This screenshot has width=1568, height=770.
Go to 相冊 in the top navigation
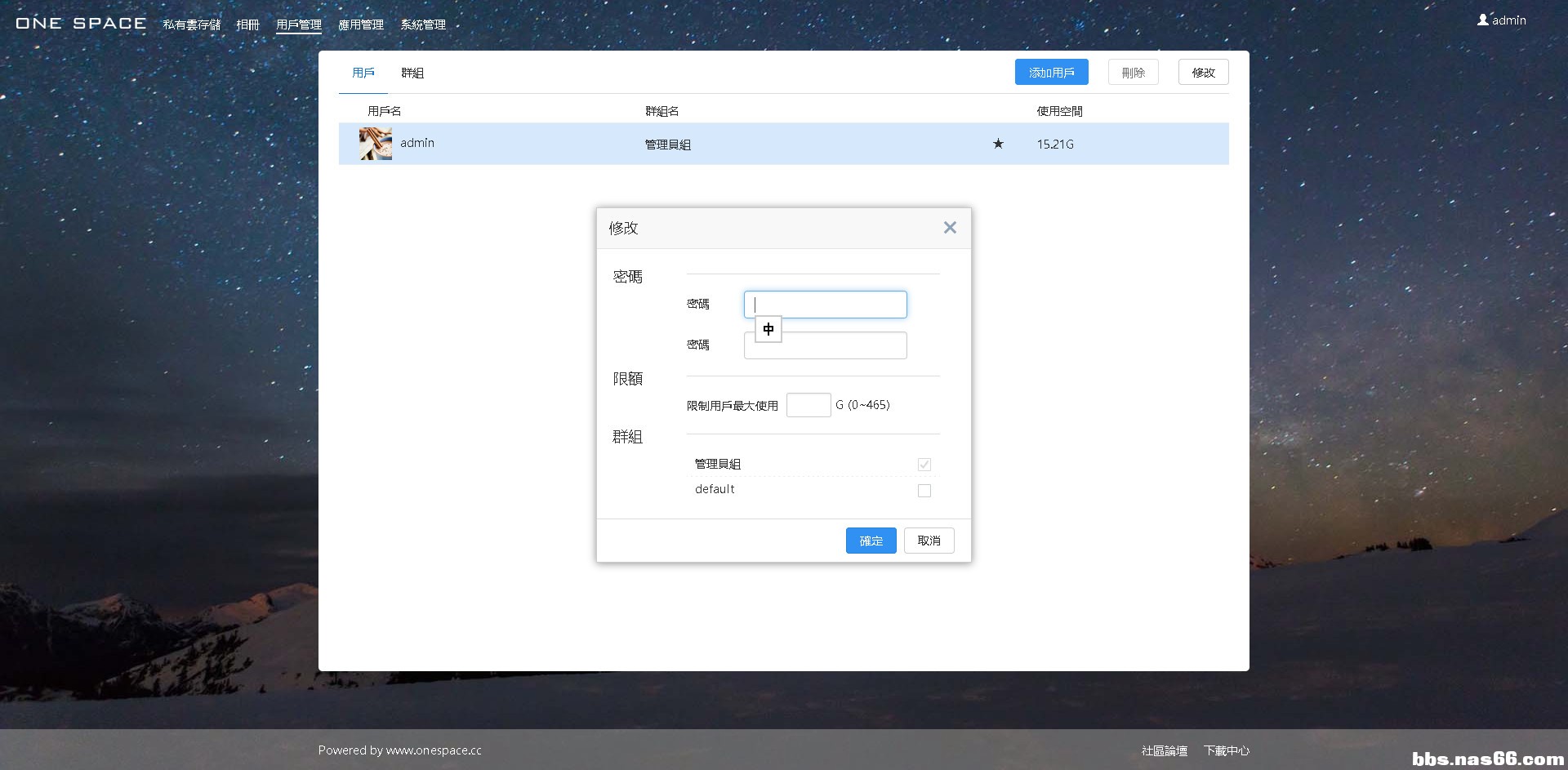[x=247, y=24]
